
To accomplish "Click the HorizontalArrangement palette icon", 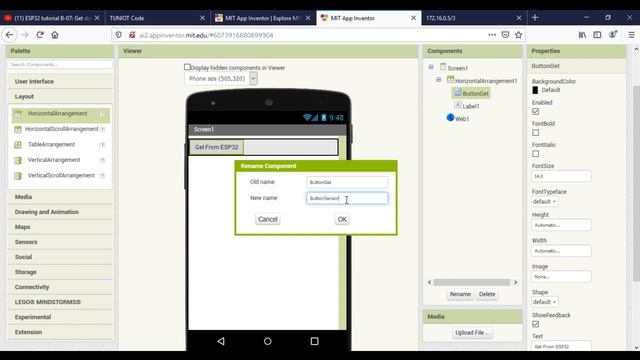I will click(x=18, y=114).
